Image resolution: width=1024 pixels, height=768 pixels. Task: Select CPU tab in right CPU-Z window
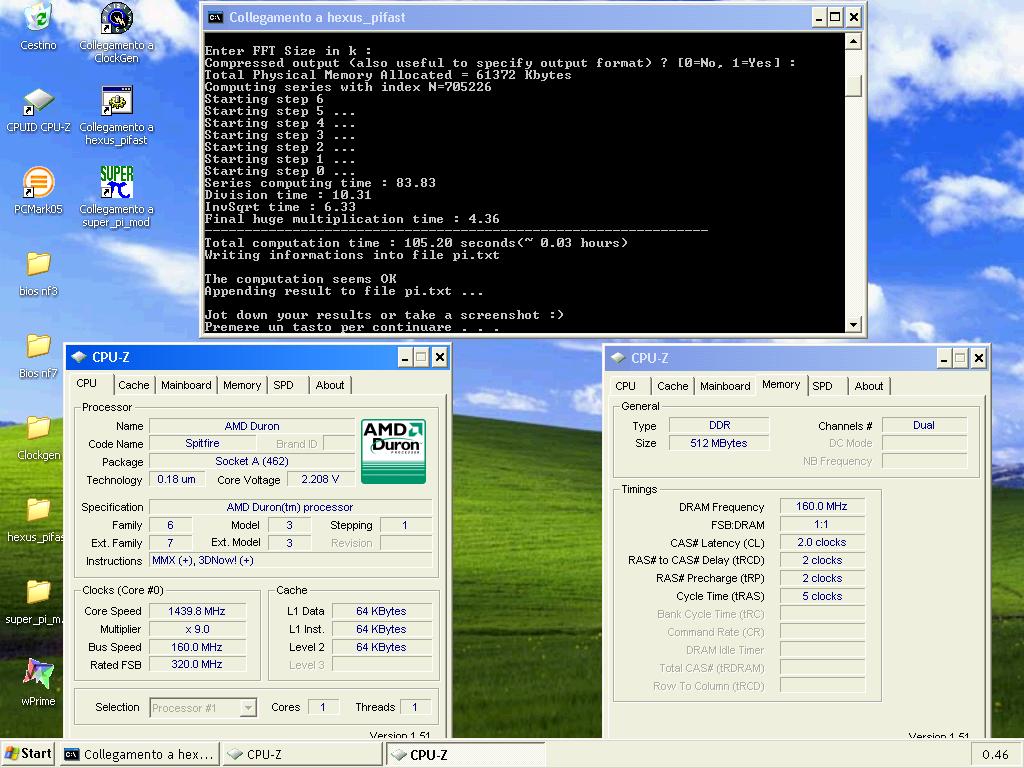625,386
